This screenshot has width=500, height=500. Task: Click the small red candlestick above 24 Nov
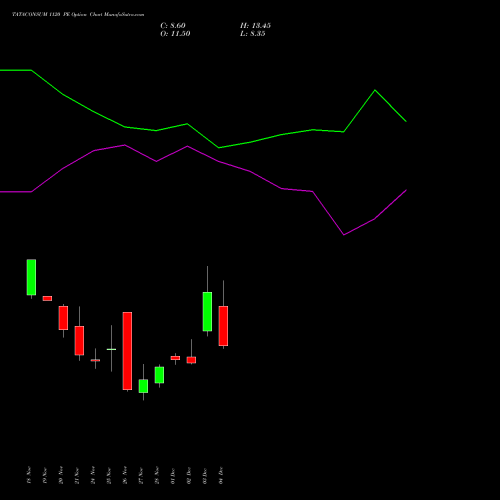coord(95,360)
